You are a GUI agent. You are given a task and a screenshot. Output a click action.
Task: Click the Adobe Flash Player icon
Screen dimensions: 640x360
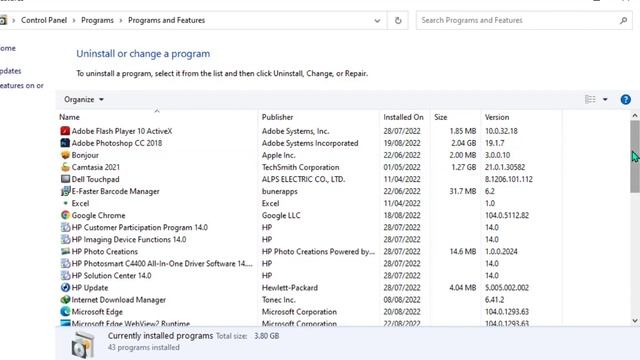pos(65,131)
